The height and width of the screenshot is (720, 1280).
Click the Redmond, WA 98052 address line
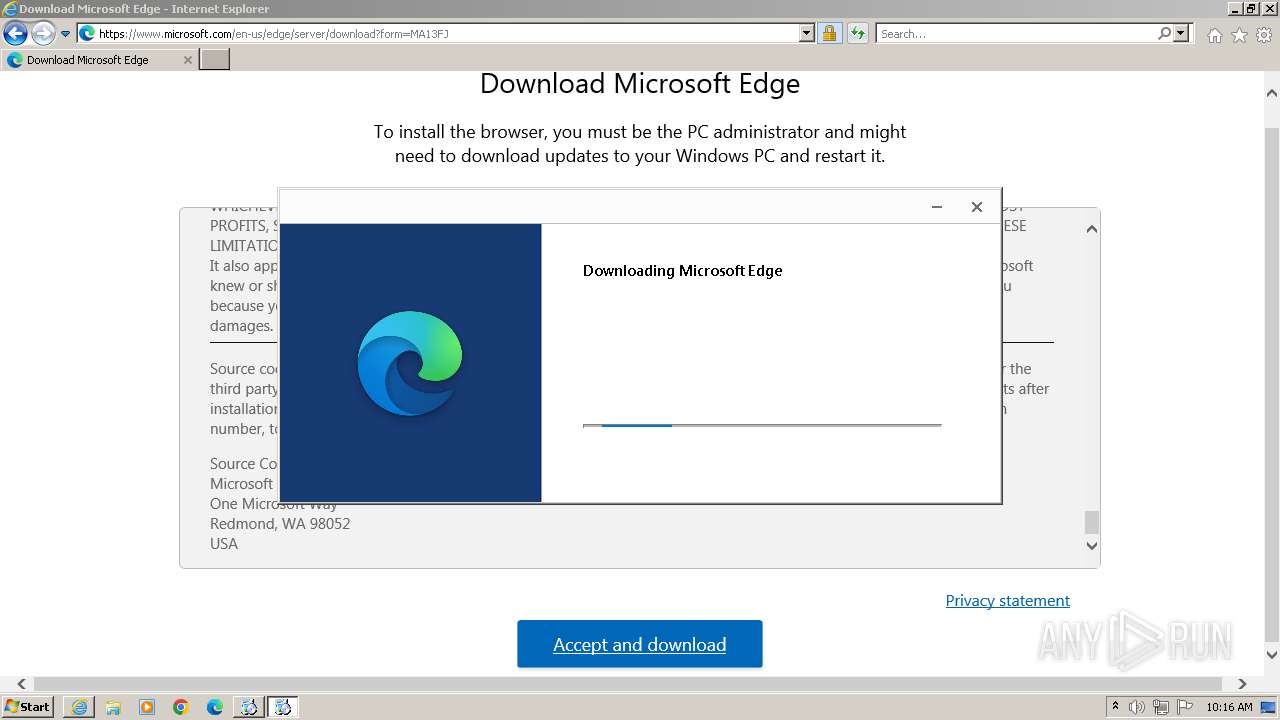tap(280, 524)
